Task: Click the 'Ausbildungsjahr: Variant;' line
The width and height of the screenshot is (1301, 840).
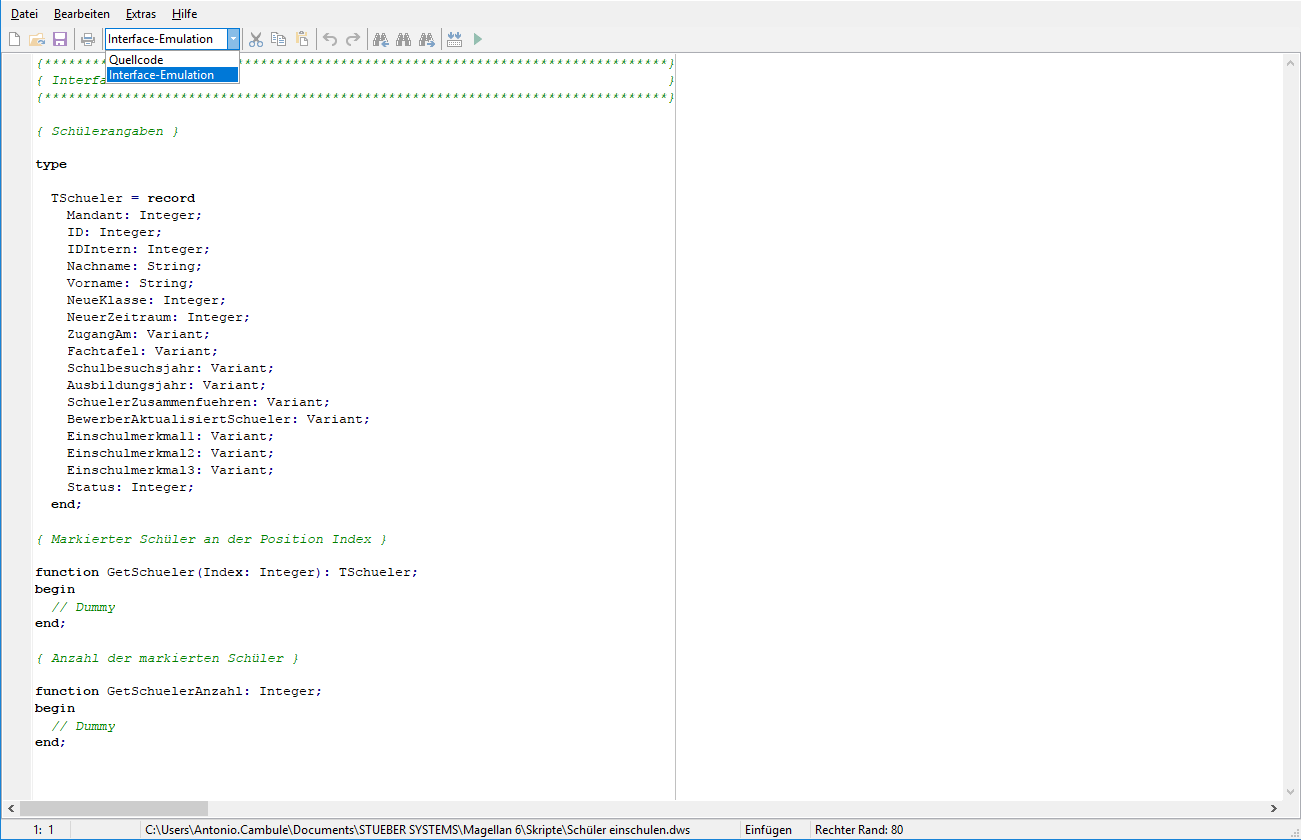Action: tap(166, 385)
